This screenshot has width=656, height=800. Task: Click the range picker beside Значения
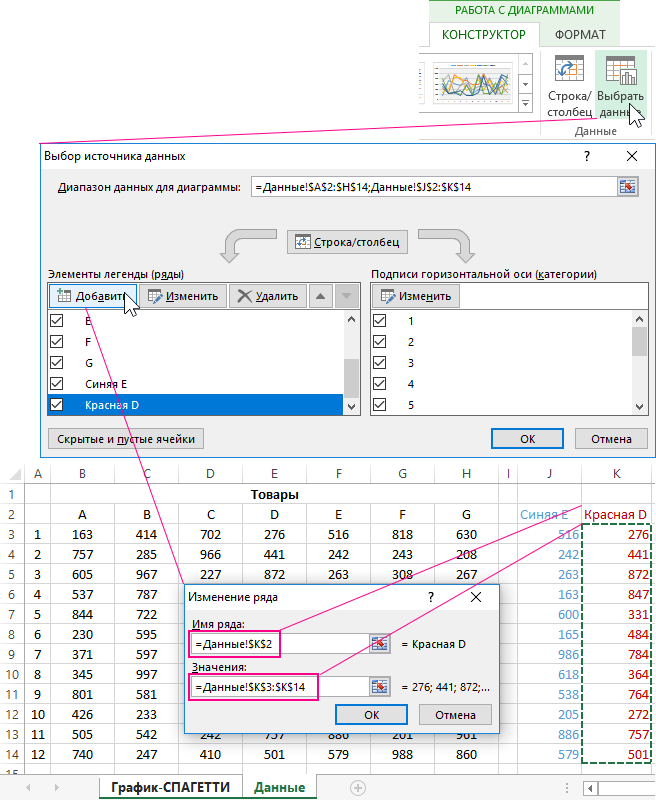[x=379, y=686]
